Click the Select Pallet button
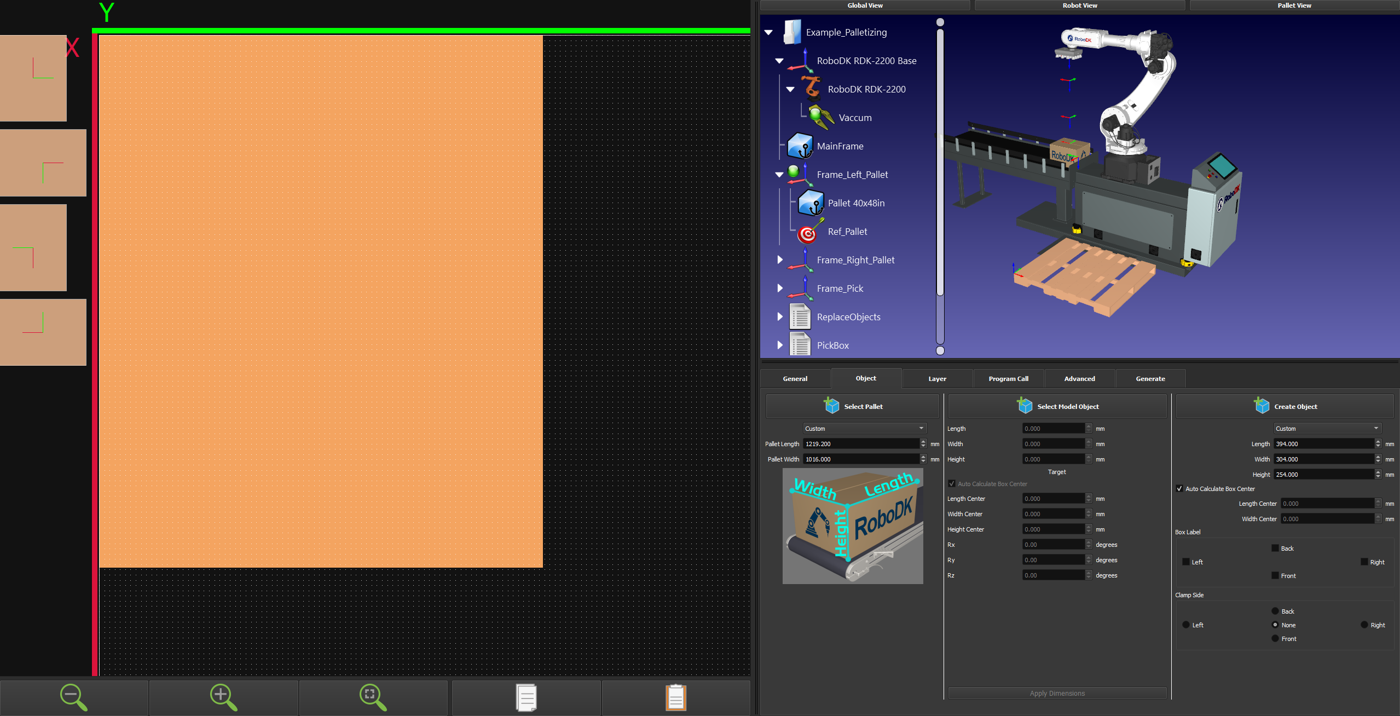The image size is (1400, 716). [853, 406]
